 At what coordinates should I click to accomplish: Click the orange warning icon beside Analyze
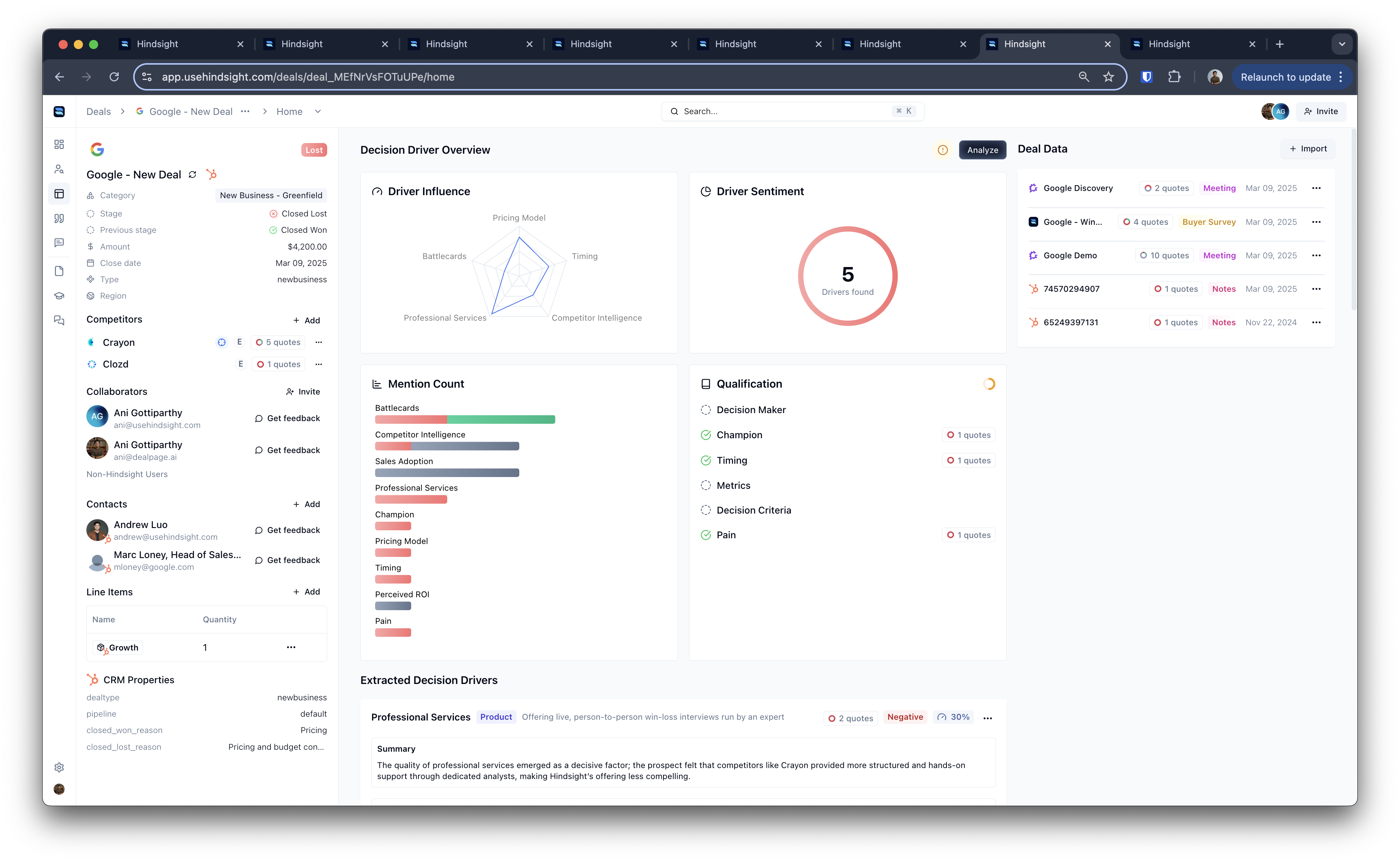click(x=943, y=150)
